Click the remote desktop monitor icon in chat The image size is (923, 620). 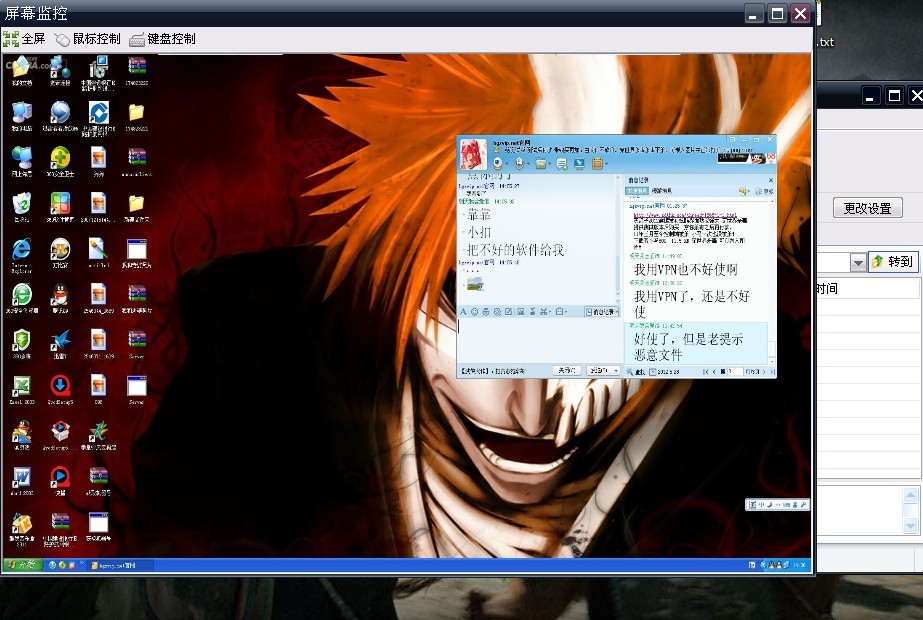[579, 164]
